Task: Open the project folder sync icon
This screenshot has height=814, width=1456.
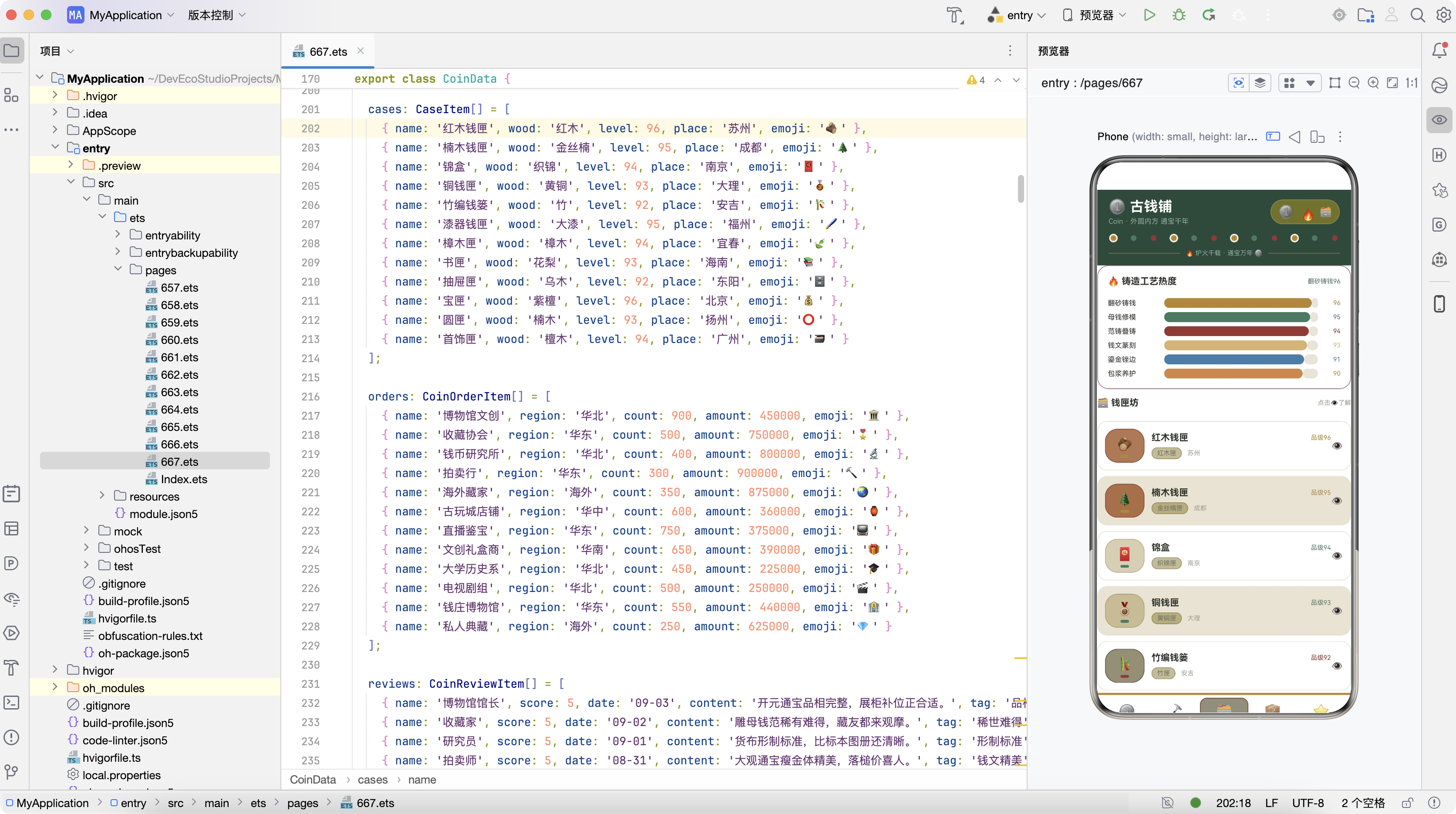Action: (1365, 15)
